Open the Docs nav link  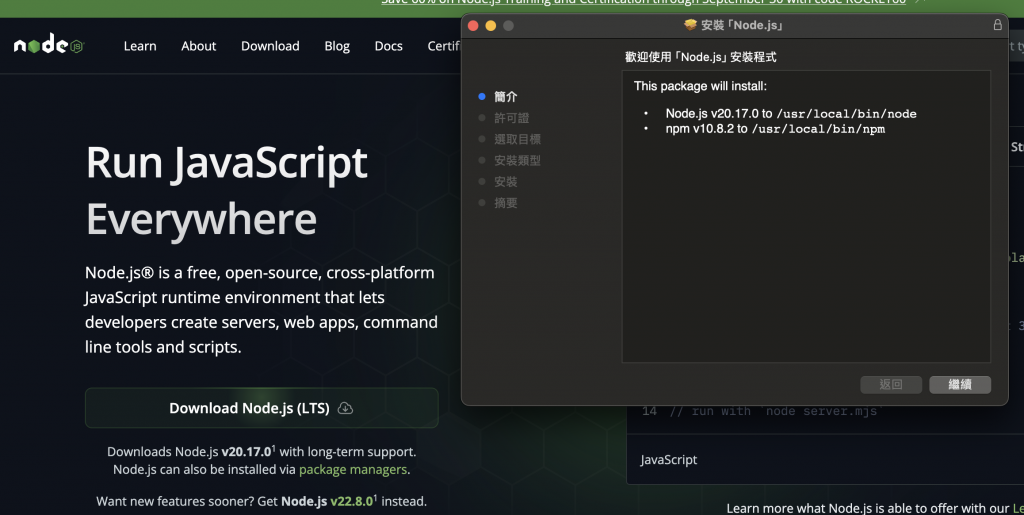[389, 46]
